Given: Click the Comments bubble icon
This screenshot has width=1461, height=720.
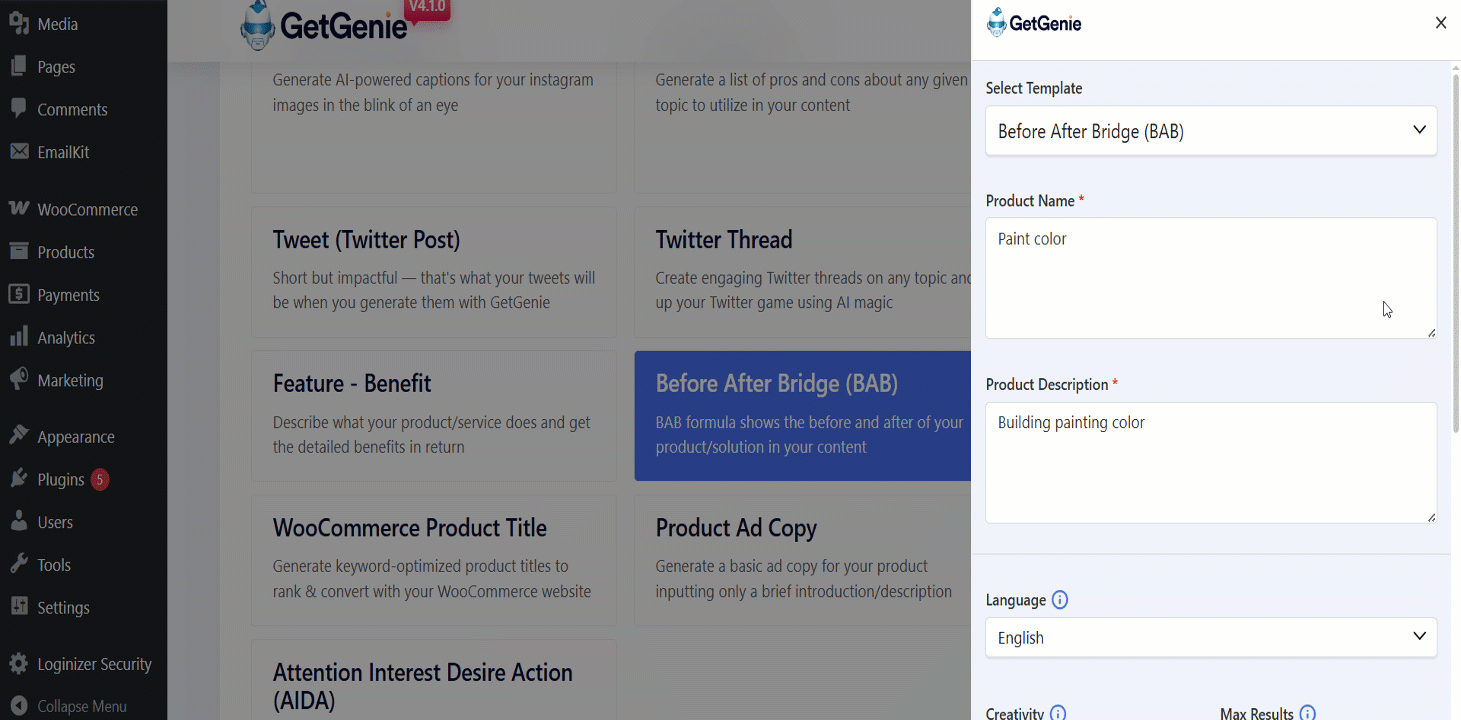Looking at the screenshot, I should tap(19, 109).
